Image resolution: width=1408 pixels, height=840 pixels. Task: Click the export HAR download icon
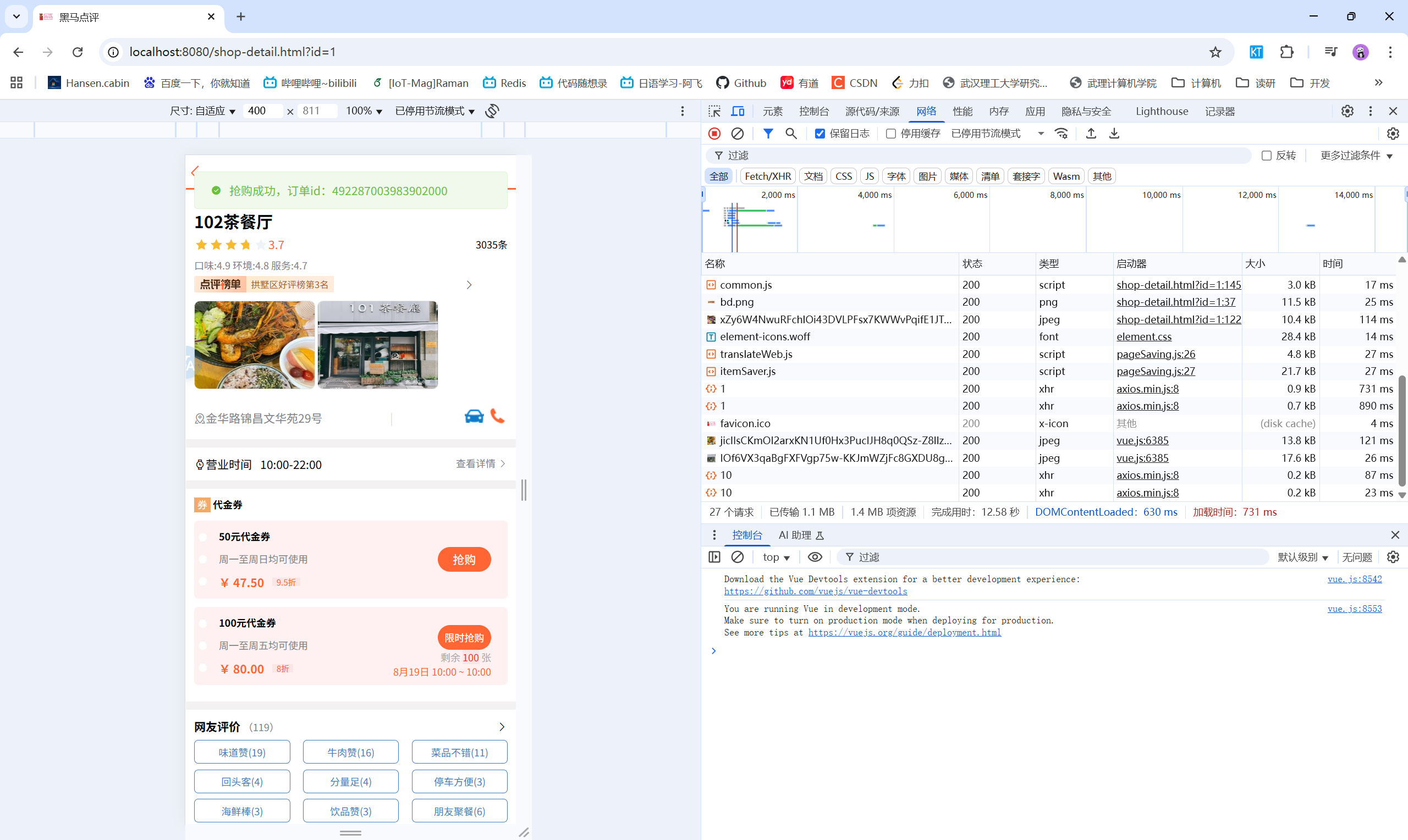[1114, 134]
